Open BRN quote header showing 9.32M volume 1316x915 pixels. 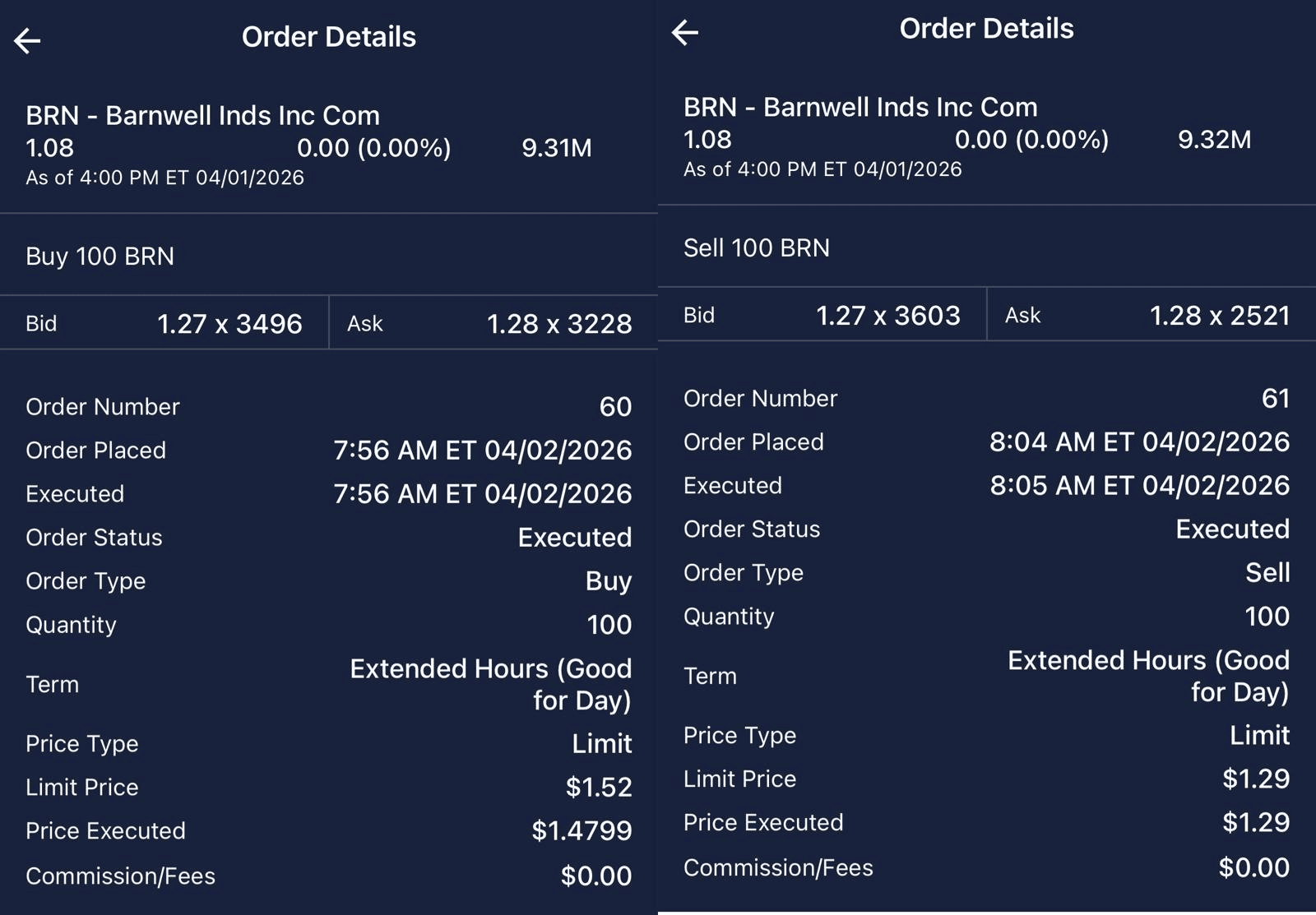(966, 137)
